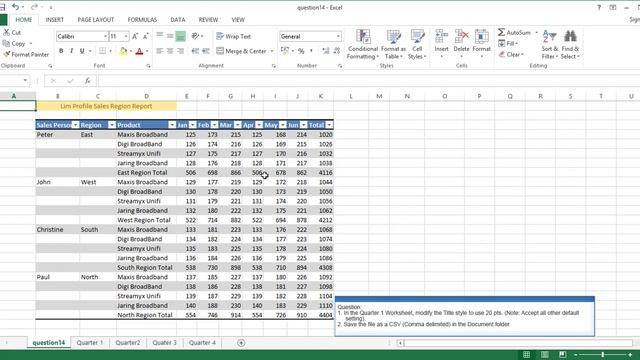Toggle Wrap Text
Screen dimensions: 640x360
pos(233,36)
